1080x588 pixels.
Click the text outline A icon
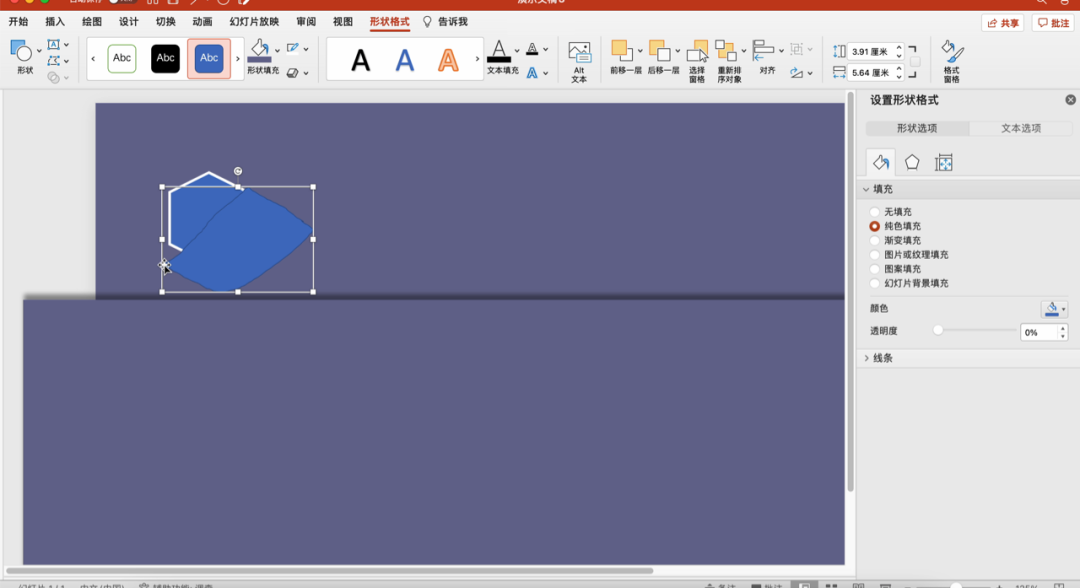(532, 49)
